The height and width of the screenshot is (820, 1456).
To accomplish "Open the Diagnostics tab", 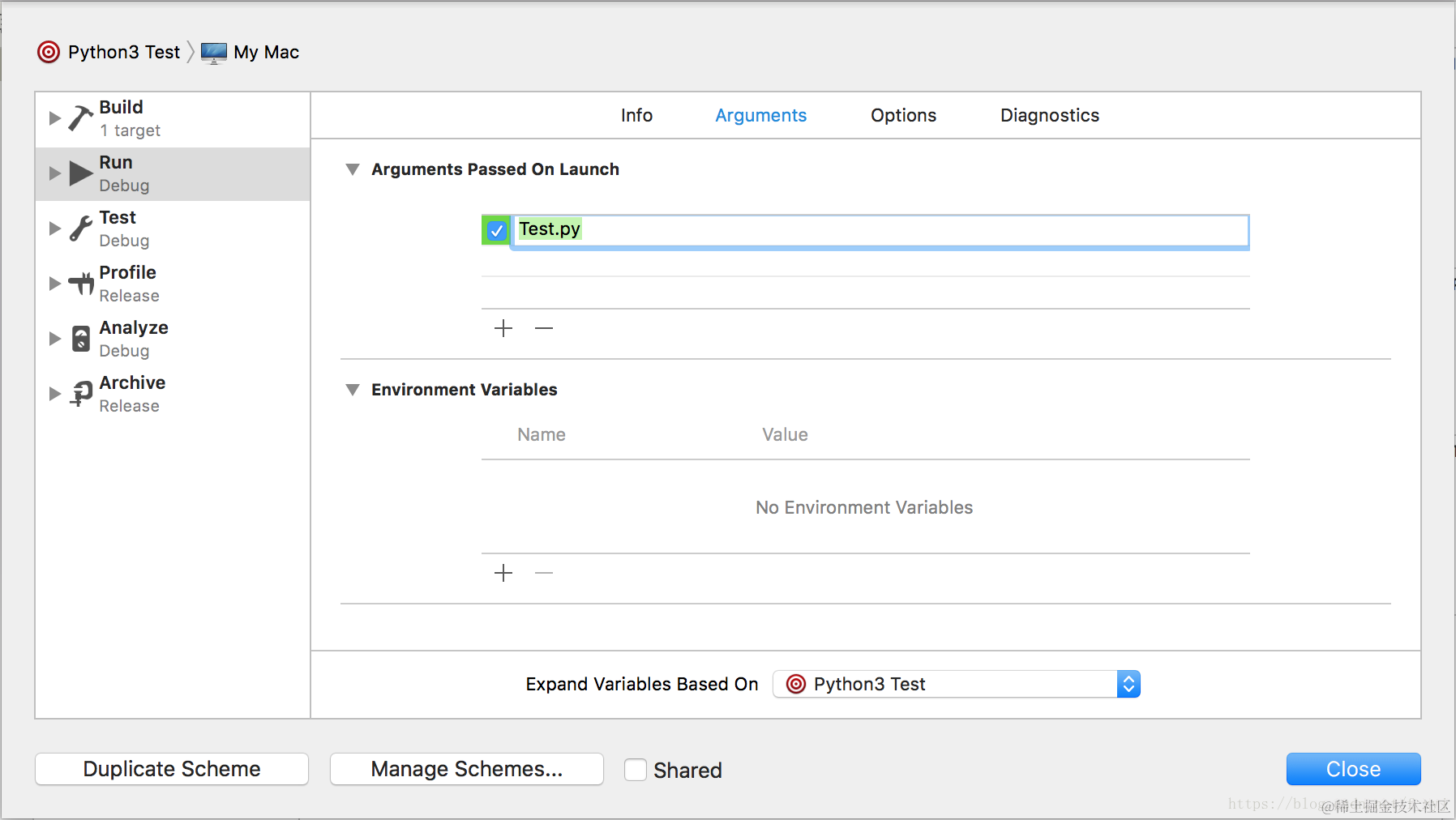I will click(x=1049, y=115).
